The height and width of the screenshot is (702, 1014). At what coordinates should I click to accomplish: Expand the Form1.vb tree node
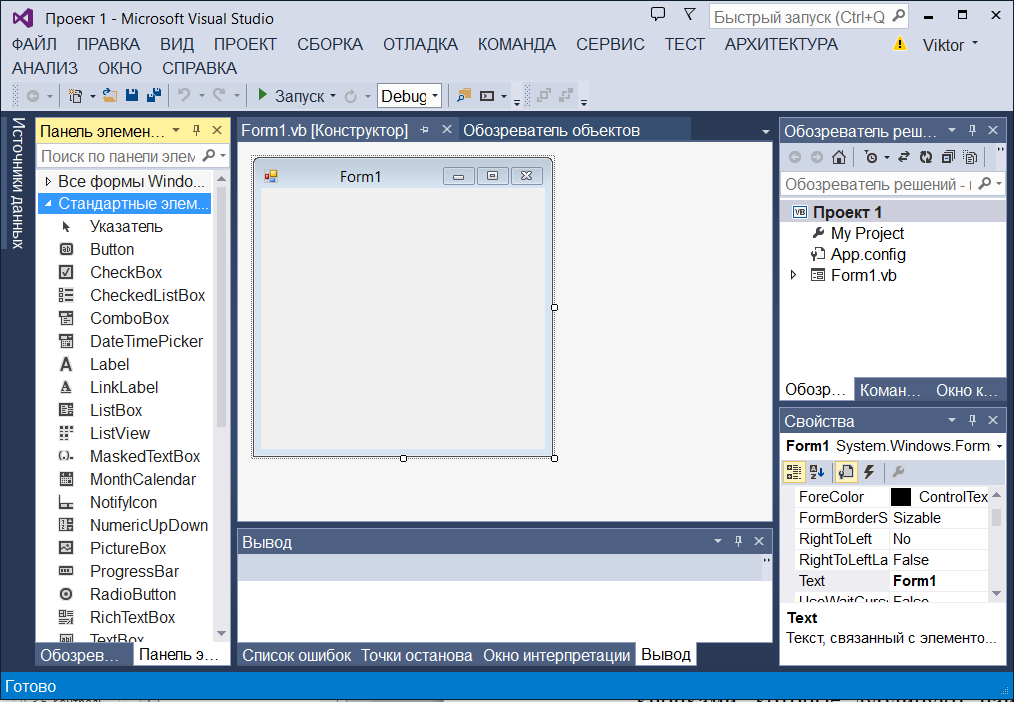point(794,275)
